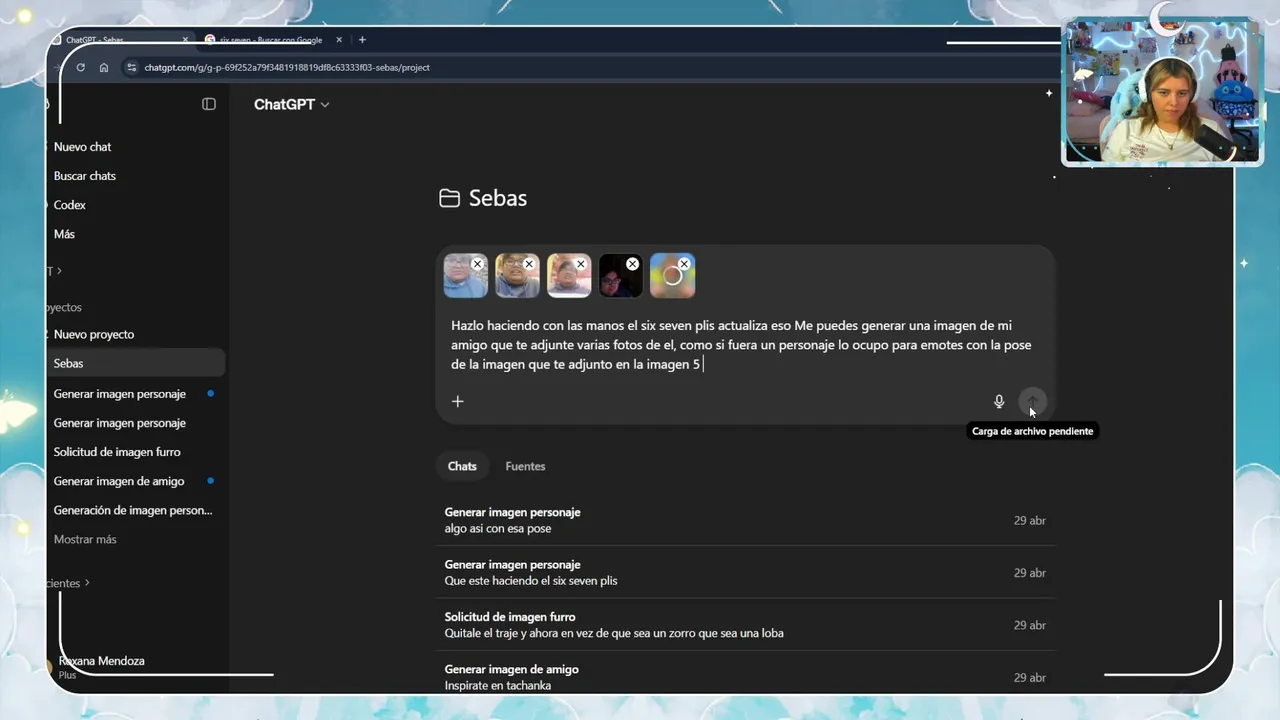The image size is (1280, 720).
Task: Expand the Más sidebar option
Action: click(64, 234)
